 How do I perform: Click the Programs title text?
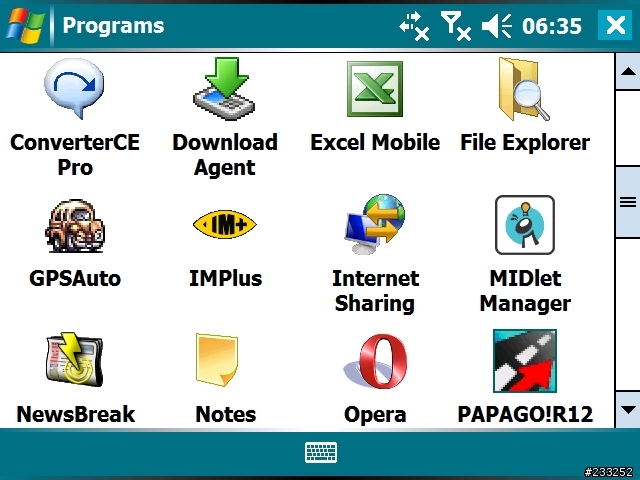pos(113,26)
